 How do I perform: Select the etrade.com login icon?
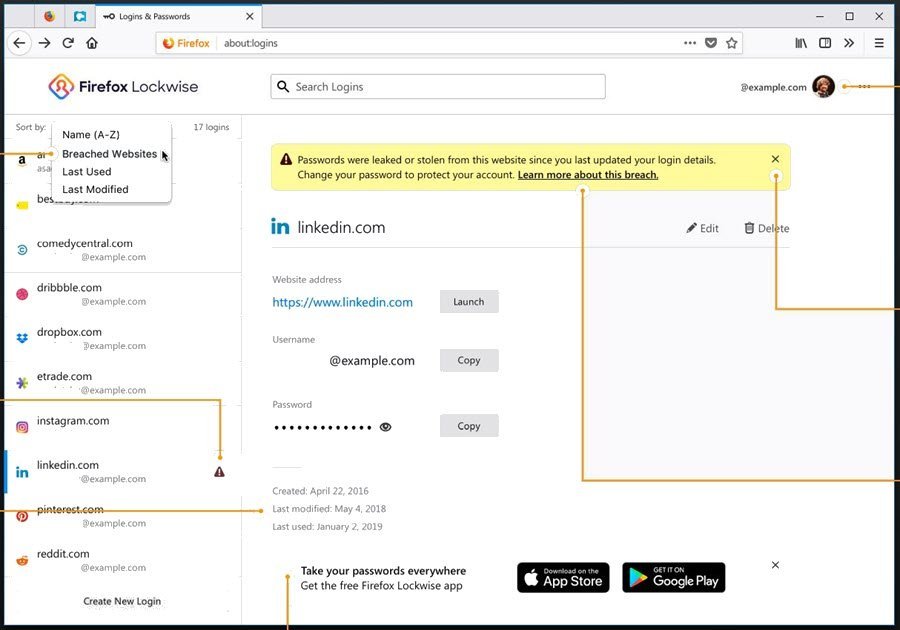coord(22,383)
